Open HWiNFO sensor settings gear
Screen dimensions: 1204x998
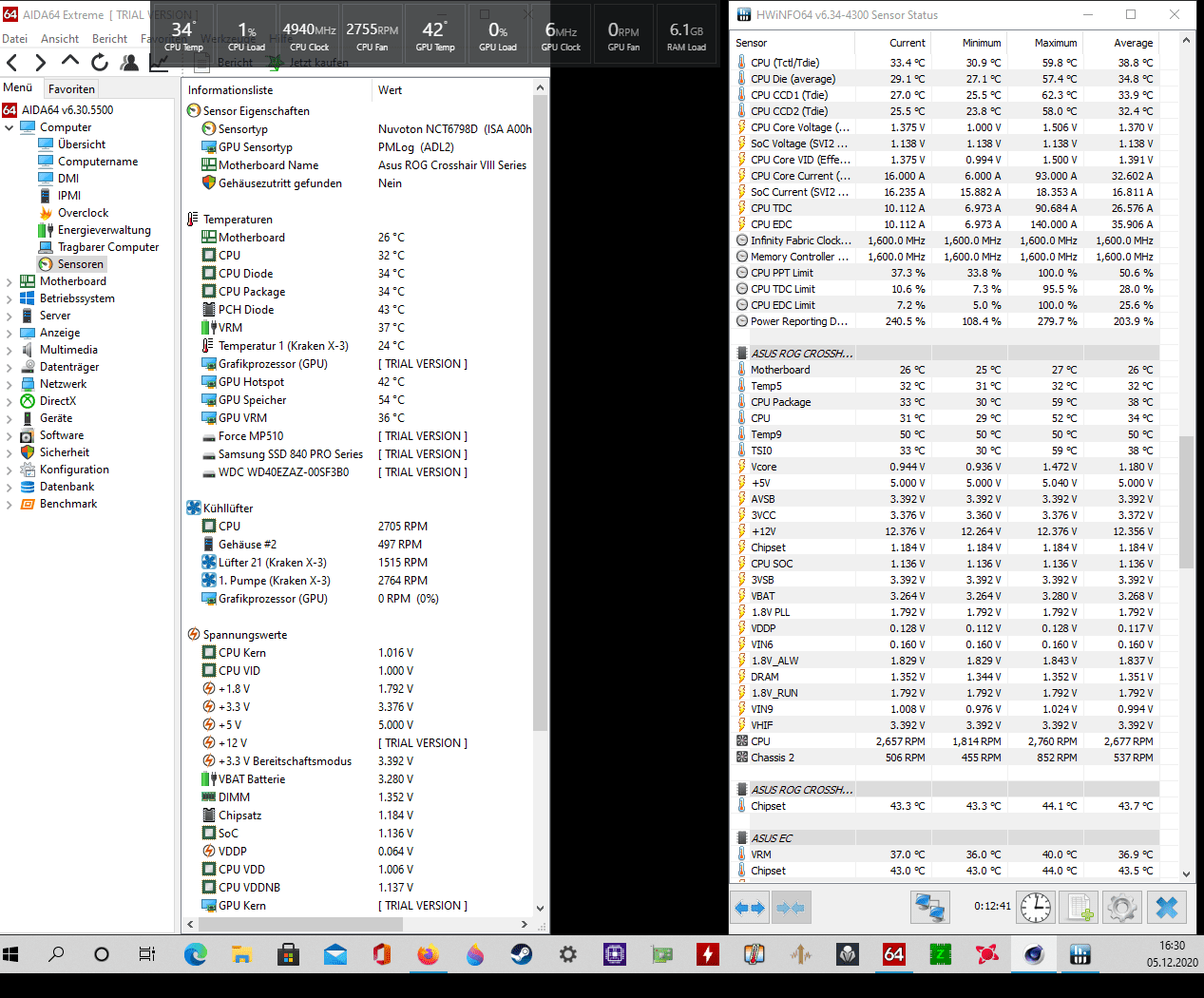coord(1122,908)
